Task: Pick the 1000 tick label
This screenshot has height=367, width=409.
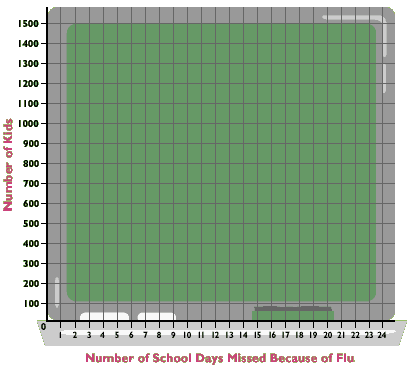Action: 29,124
